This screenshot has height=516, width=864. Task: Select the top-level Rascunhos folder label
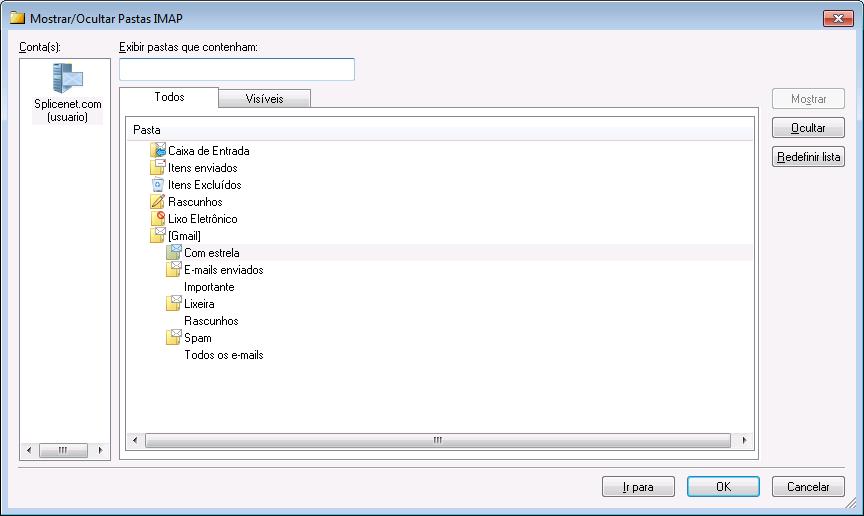[x=195, y=202]
